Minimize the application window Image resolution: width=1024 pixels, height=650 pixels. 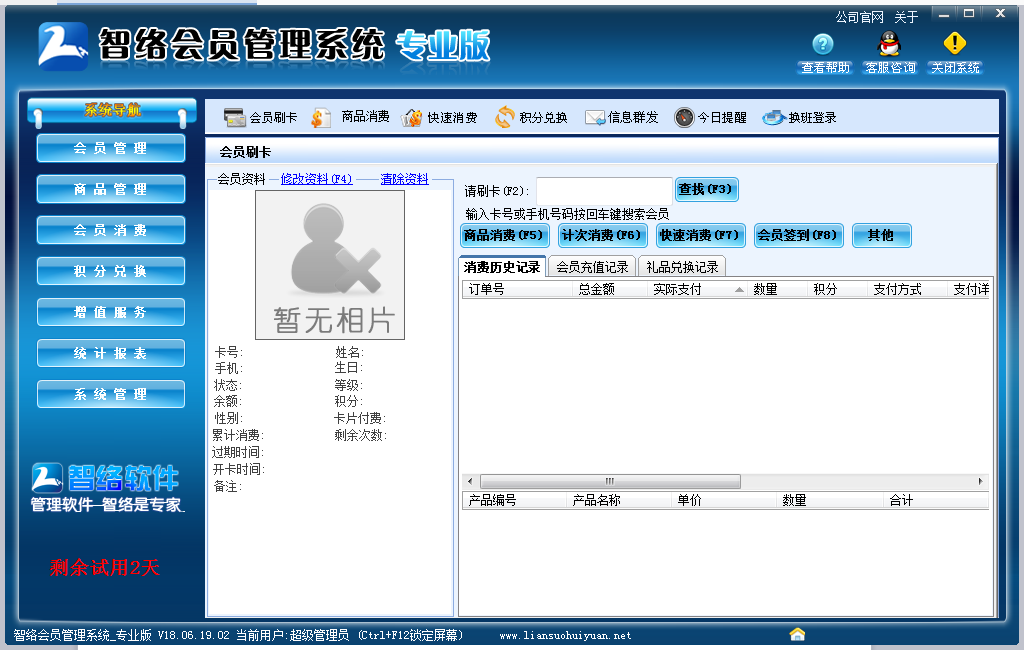pos(944,14)
